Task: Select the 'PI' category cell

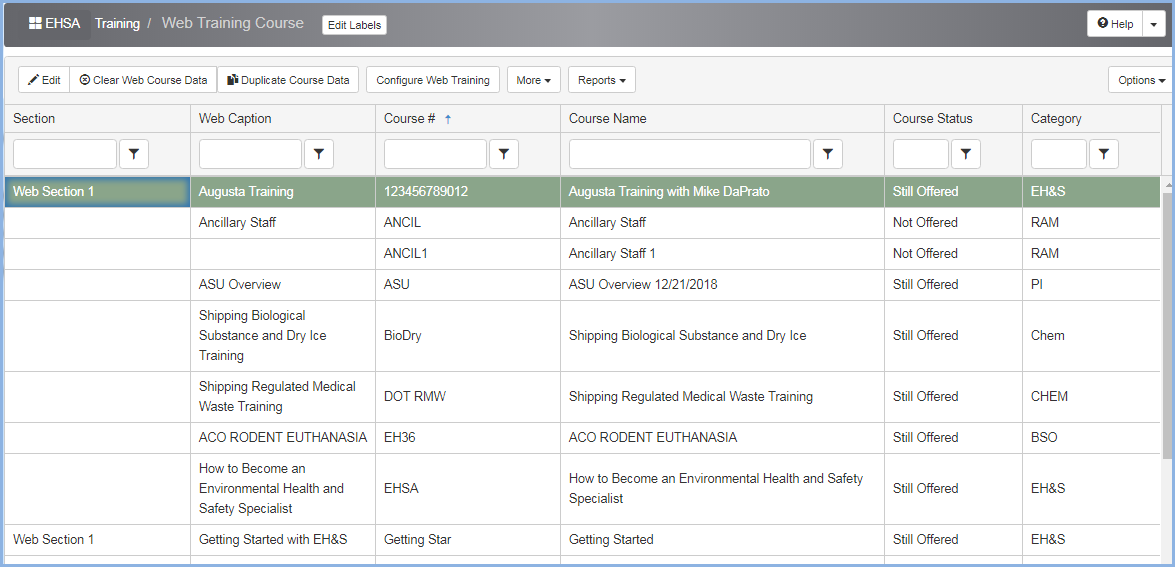Action: click(x=1091, y=285)
